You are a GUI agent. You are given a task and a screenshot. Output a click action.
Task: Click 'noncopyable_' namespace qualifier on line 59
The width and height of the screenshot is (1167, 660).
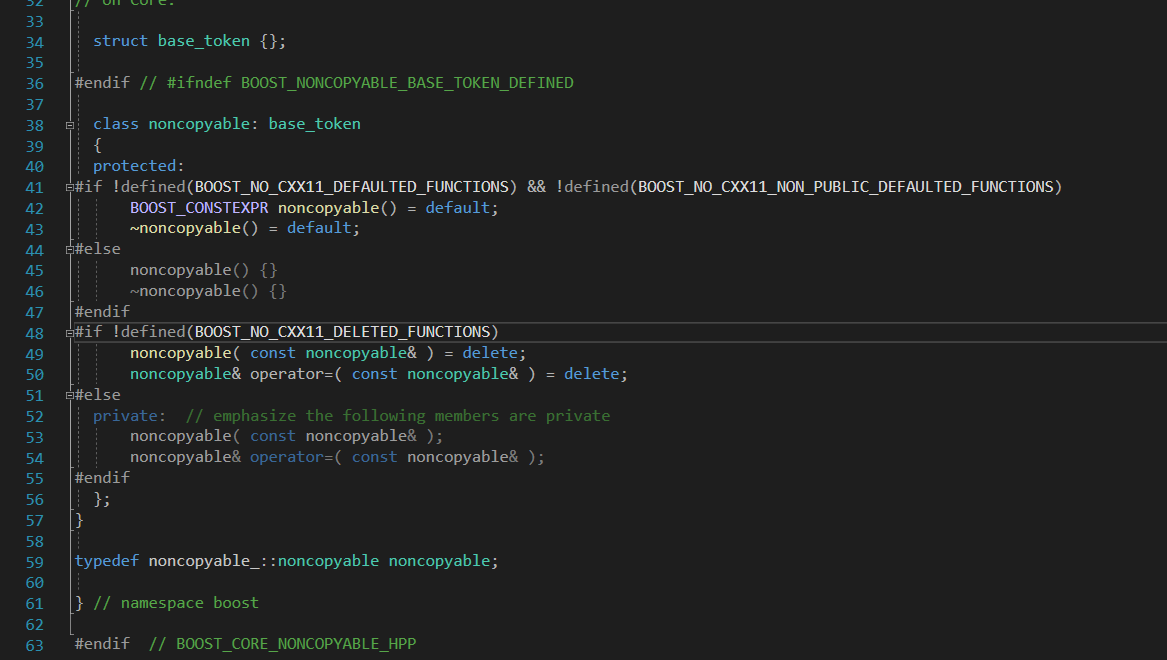(x=204, y=560)
